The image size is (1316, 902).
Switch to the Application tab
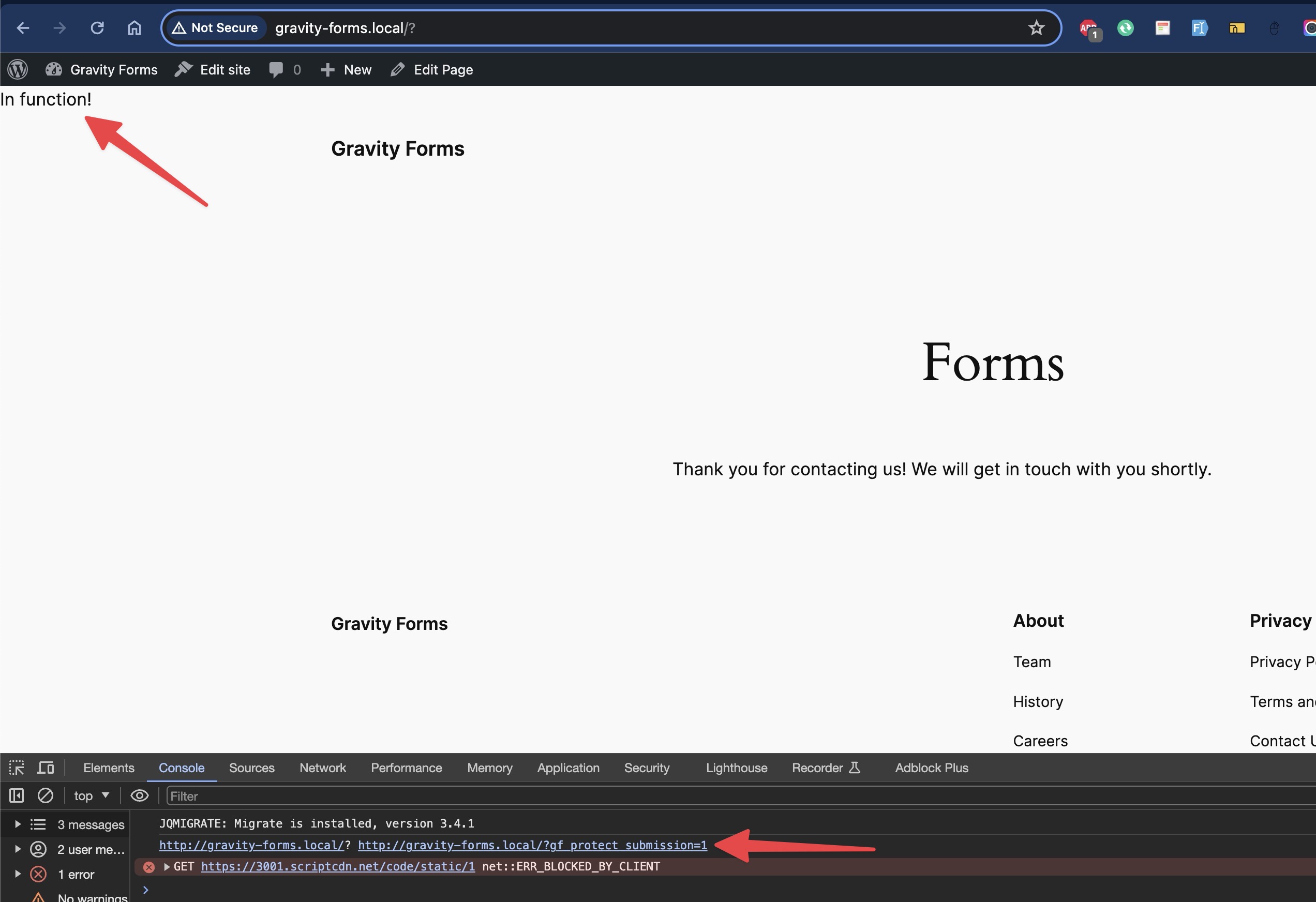click(568, 768)
